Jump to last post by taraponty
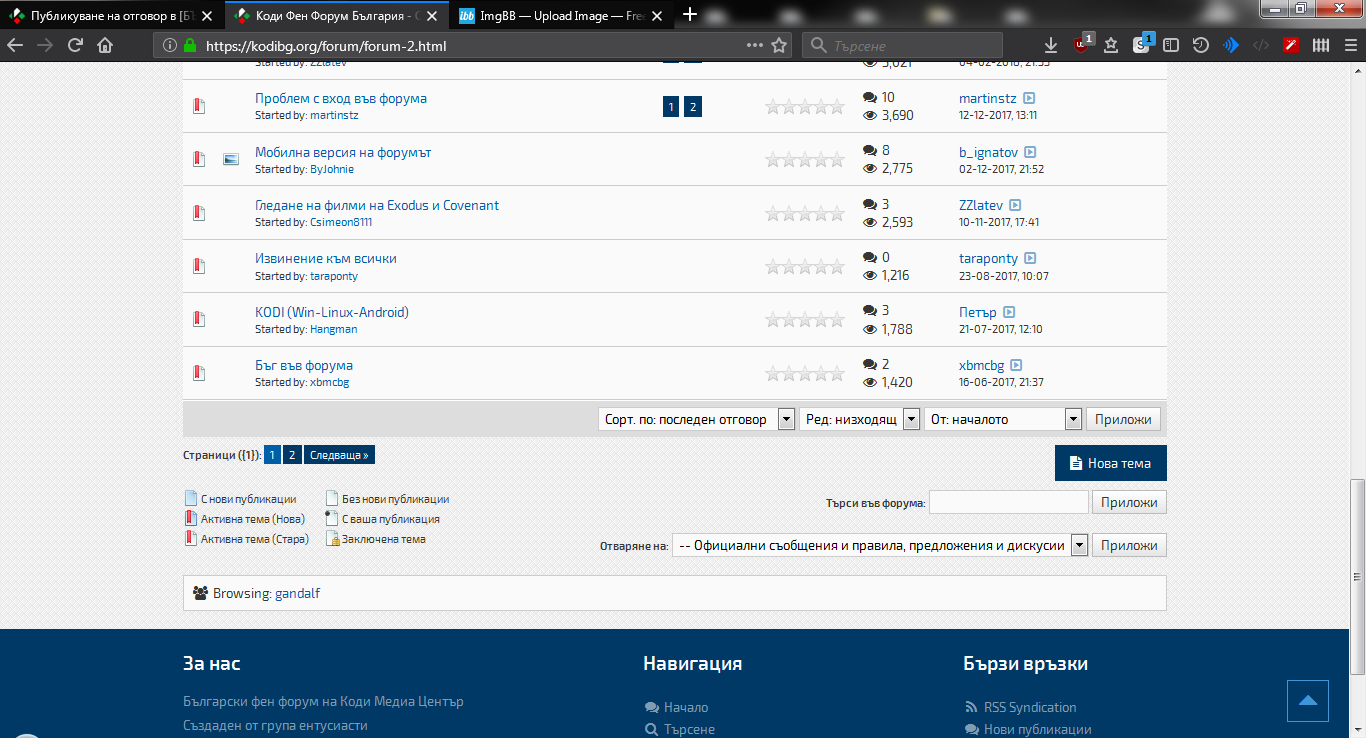1366x738 pixels. tap(1030, 259)
